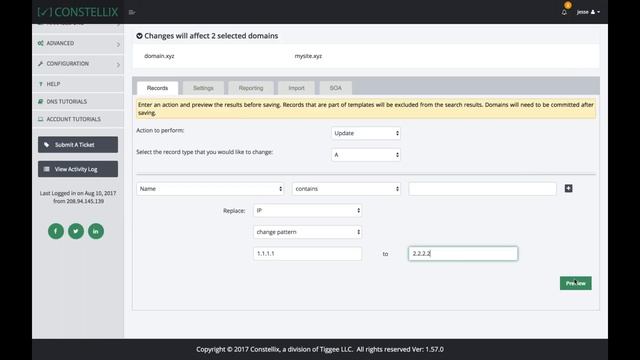The width and height of the screenshot is (640, 360).
Task: Select the Records tab
Action: tap(157, 88)
